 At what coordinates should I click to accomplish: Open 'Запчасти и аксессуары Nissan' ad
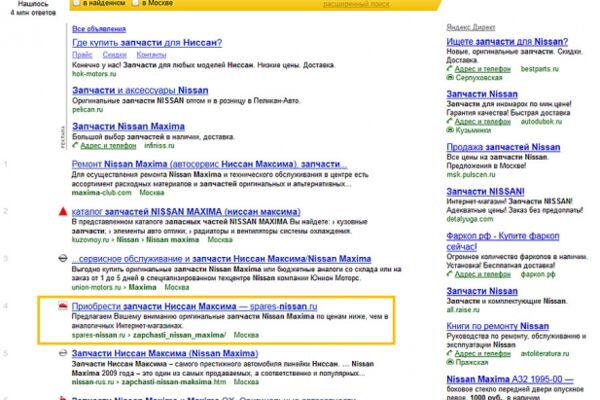[x=140, y=90]
